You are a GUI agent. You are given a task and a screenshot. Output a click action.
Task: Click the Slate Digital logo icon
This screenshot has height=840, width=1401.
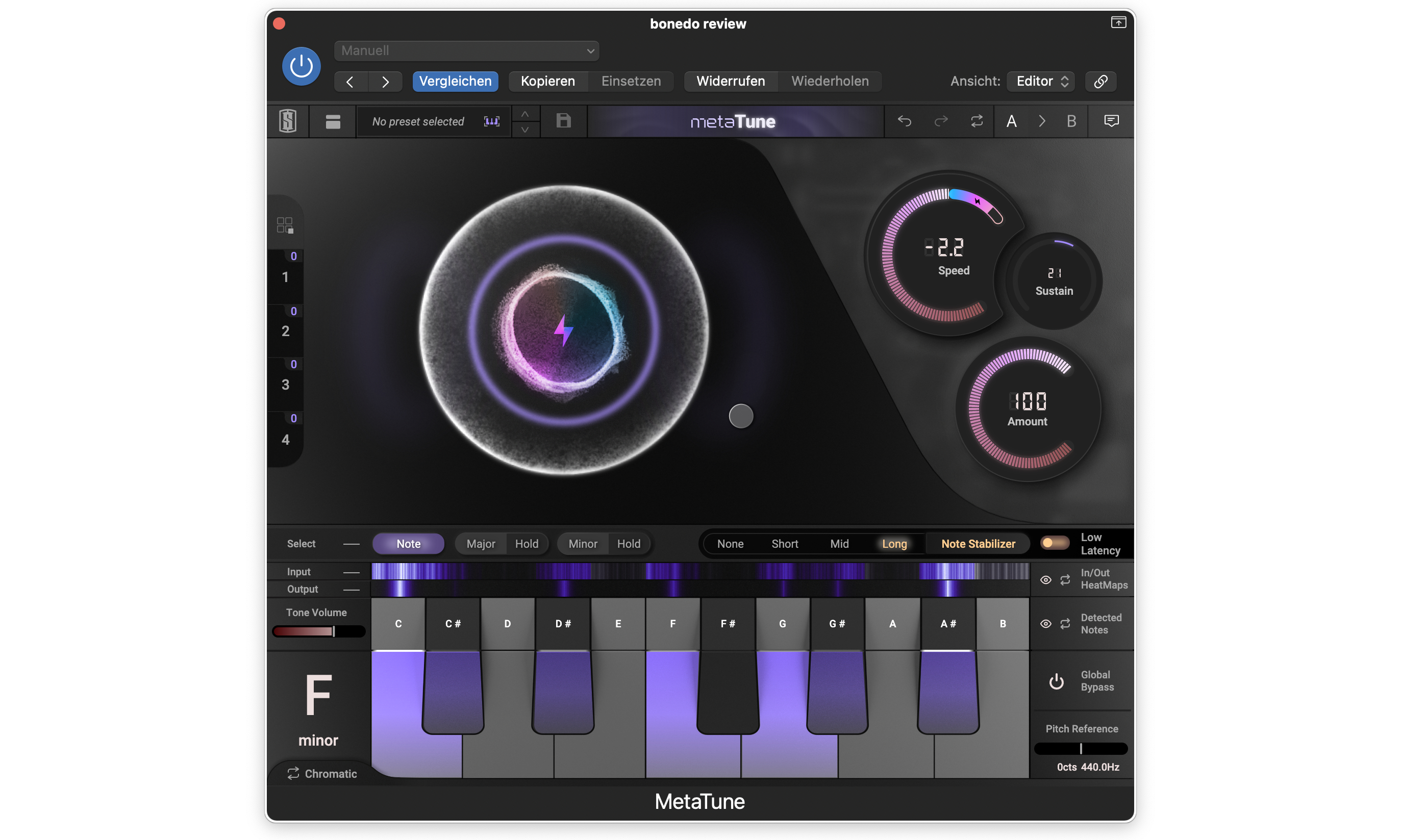[288, 121]
